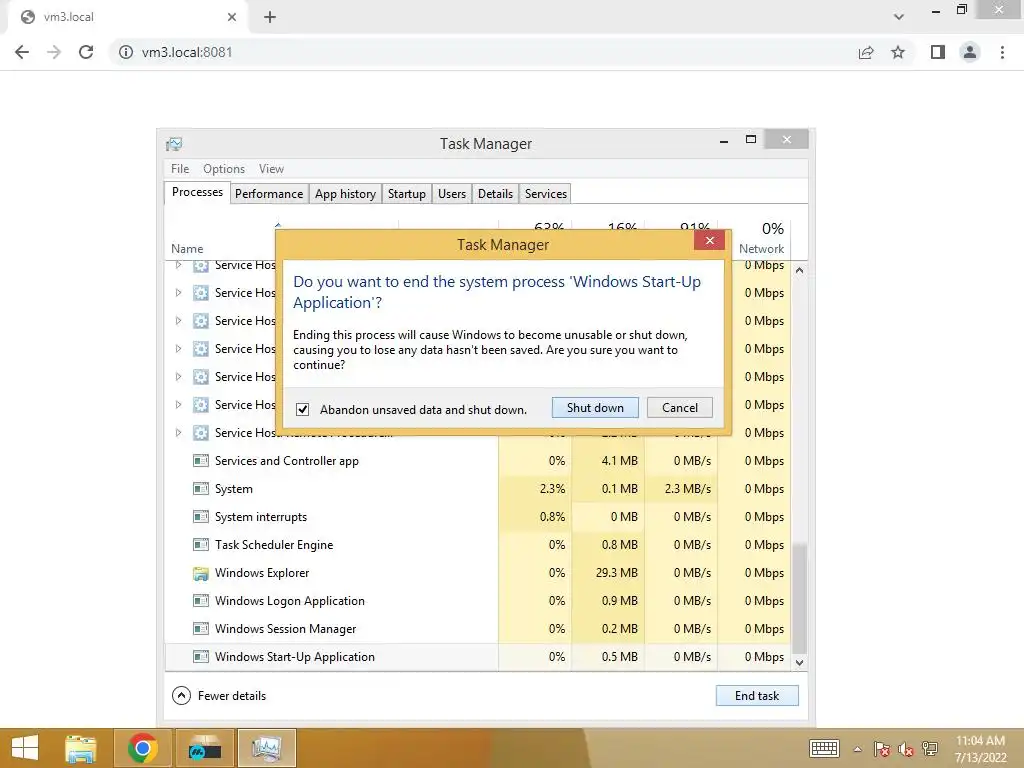This screenshot has height=768, width=1024.
Task: Click the muted volume tray icon
Action: 906,749
